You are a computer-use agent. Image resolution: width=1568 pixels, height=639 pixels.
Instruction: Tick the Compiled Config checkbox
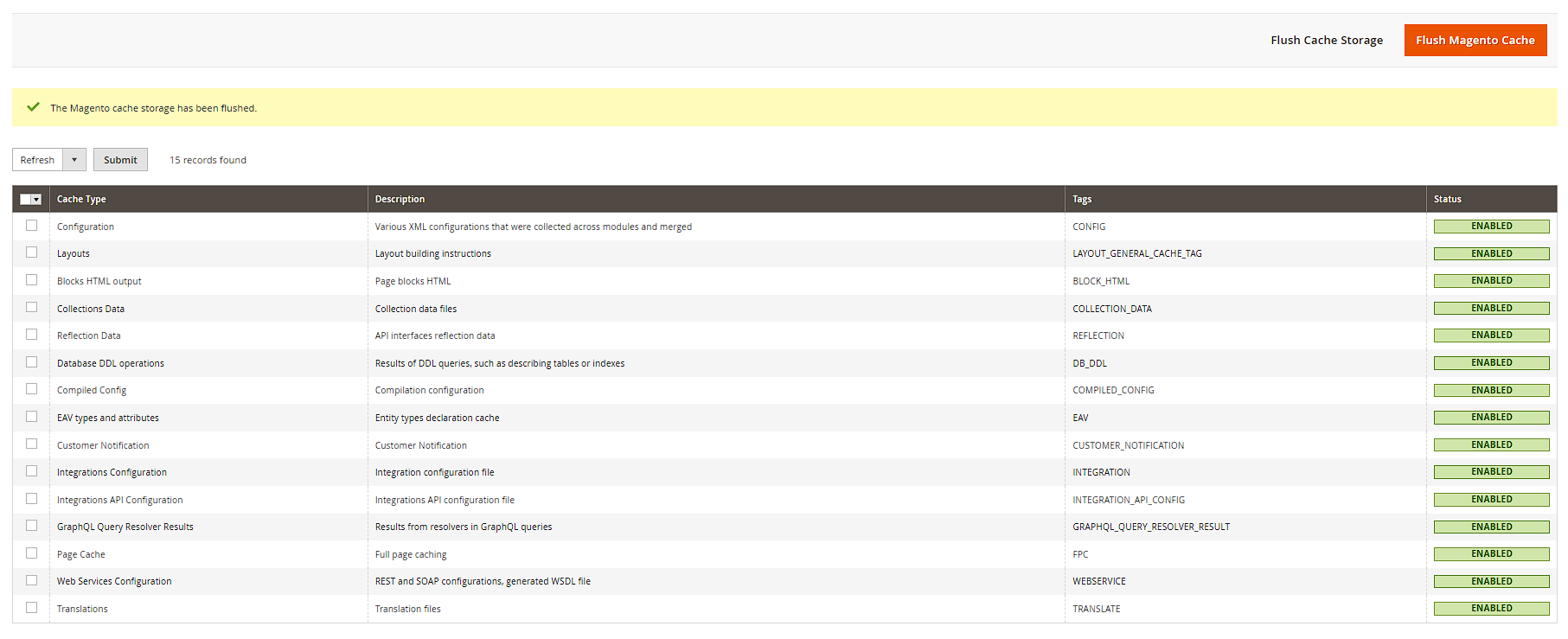click(x=32, y=389)
